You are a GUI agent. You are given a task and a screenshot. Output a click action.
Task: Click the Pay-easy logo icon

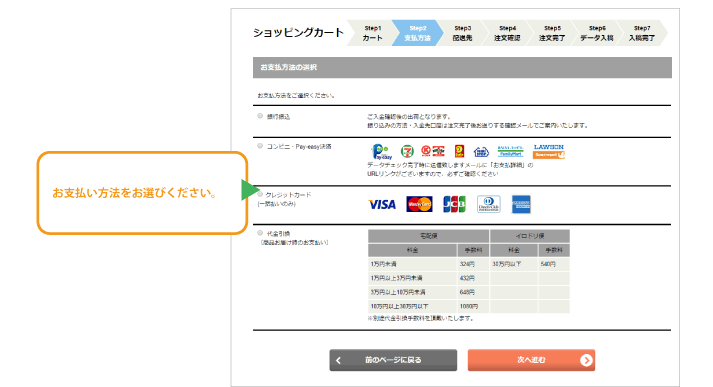pyautogui.click(x=381, y=151)
